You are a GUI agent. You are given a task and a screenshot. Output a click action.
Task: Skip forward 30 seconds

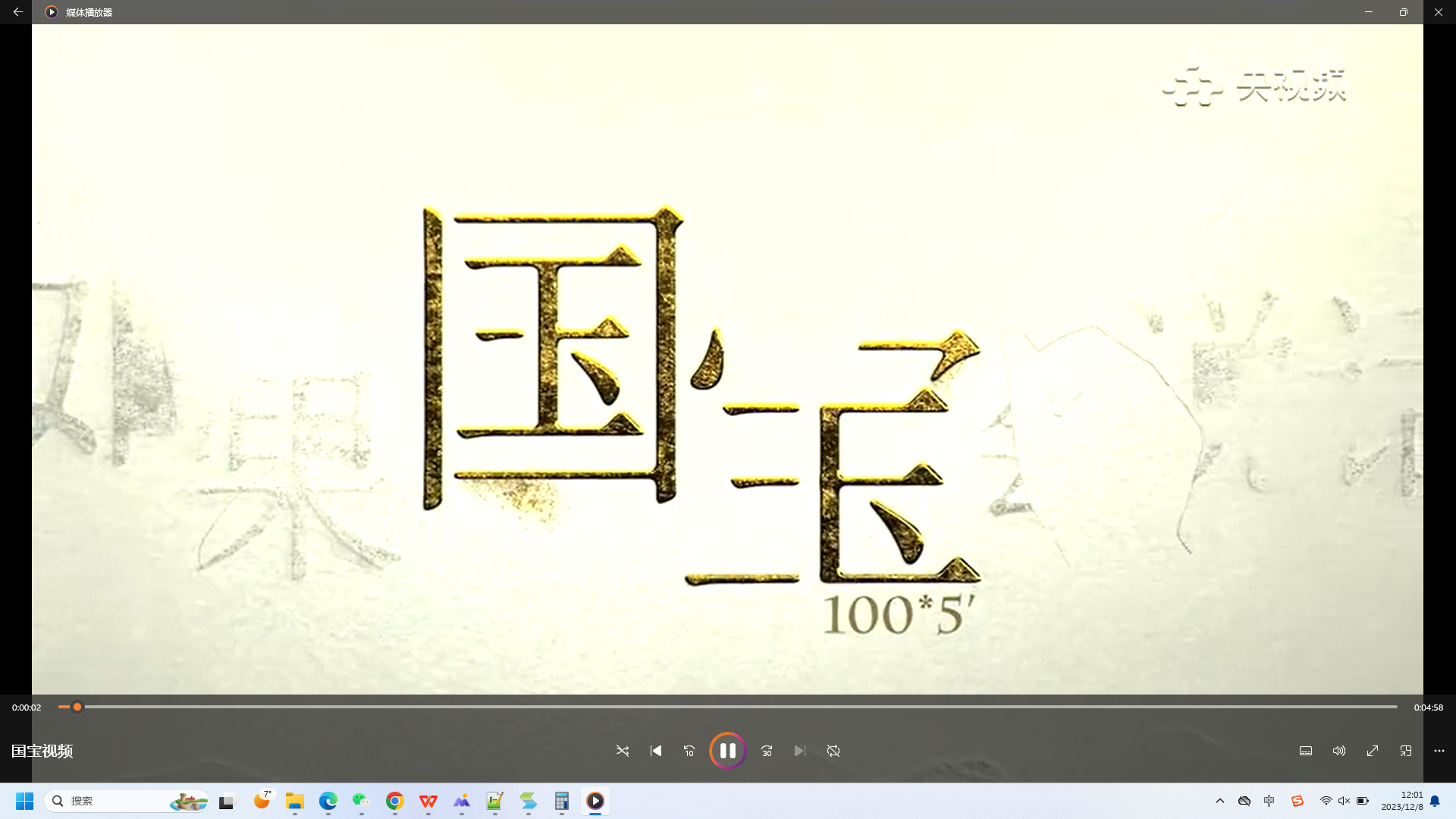click(767, 751)
